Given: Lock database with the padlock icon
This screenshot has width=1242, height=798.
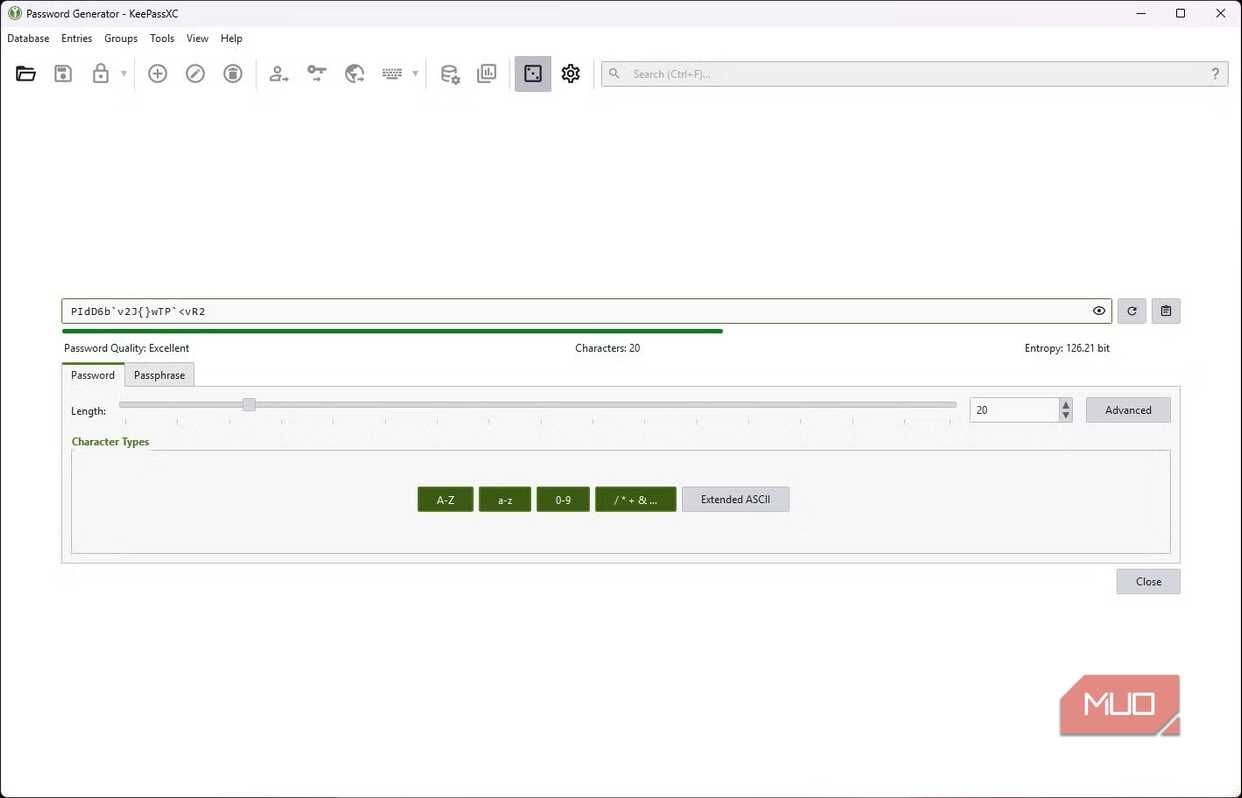Looking at the screenshot, I should click(100, 74).
